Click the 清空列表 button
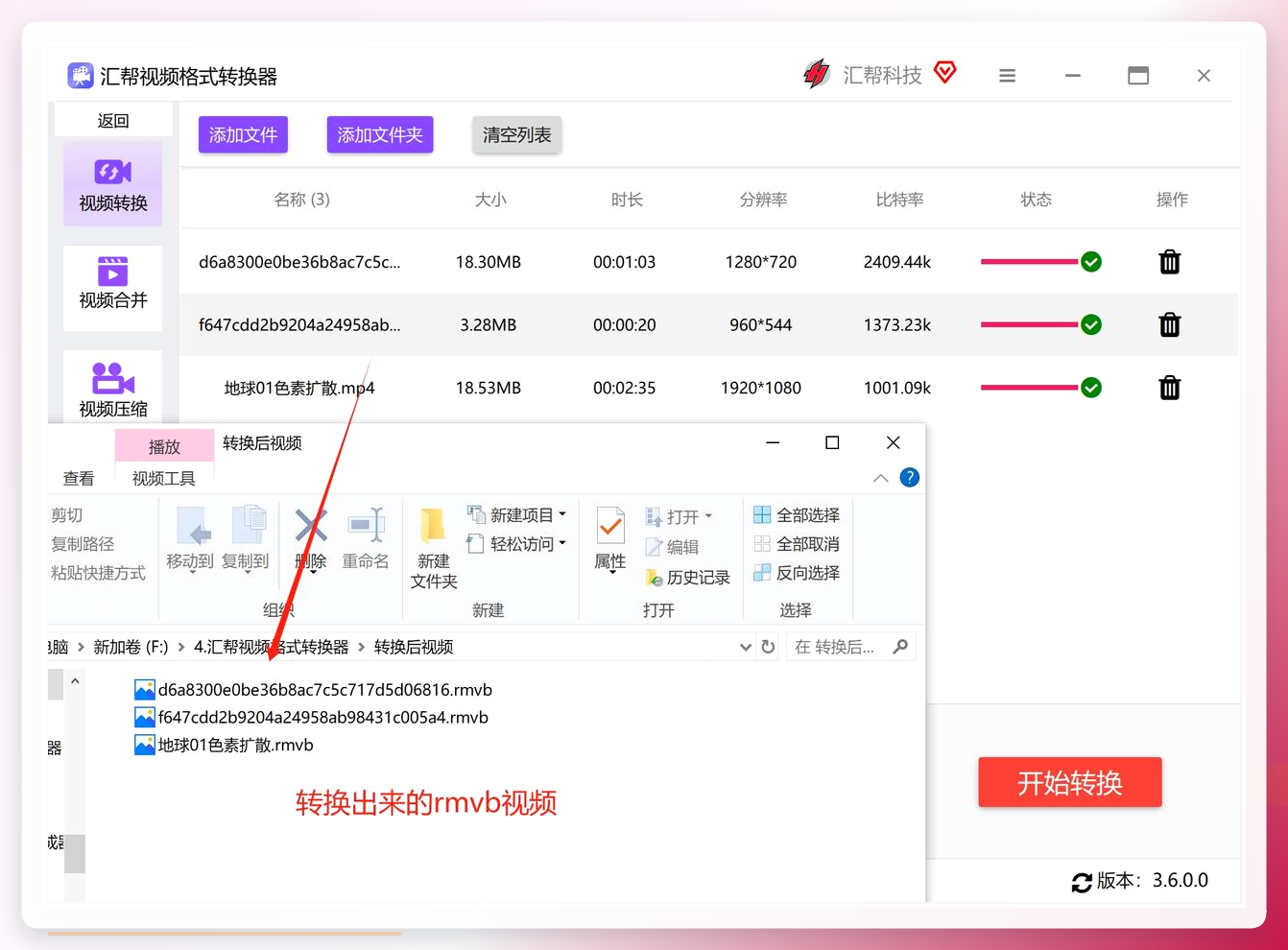Screen dimensions: 1288x950 click(x=516, y=134)
